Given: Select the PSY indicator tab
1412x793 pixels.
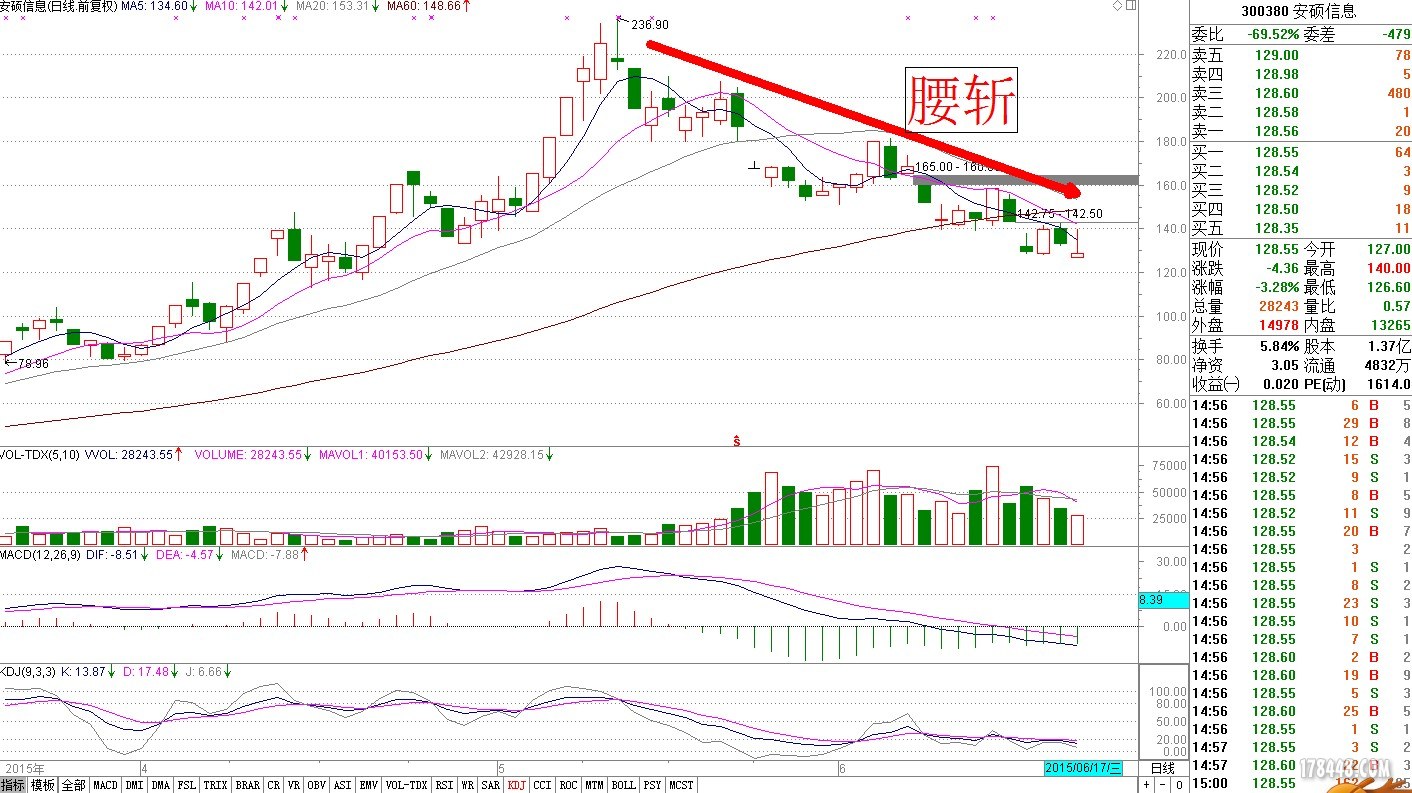Looking at the screenshot, I should point(652,785).
